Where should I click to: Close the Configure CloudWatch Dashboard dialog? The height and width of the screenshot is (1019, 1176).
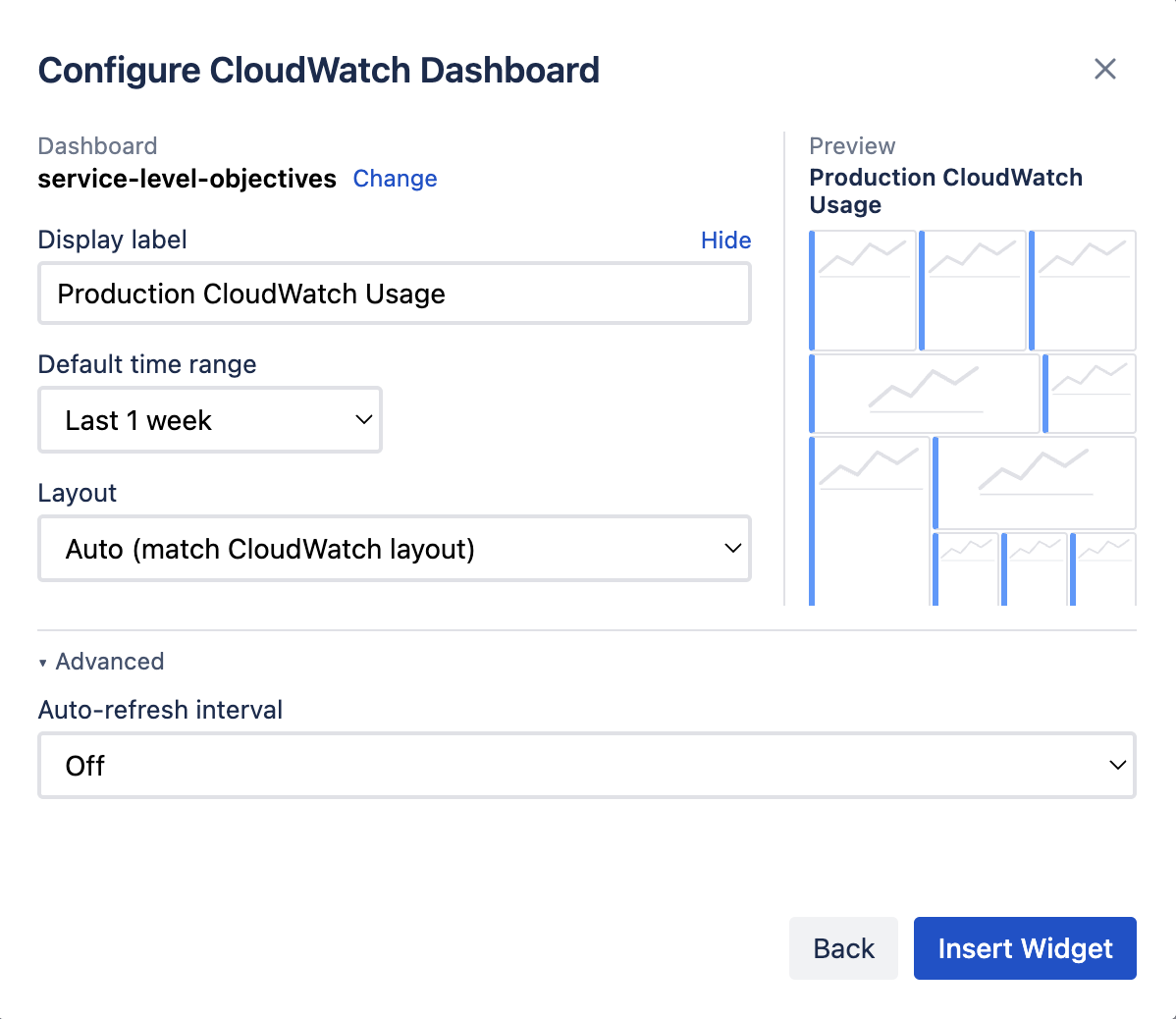[x=1104, y=69]
